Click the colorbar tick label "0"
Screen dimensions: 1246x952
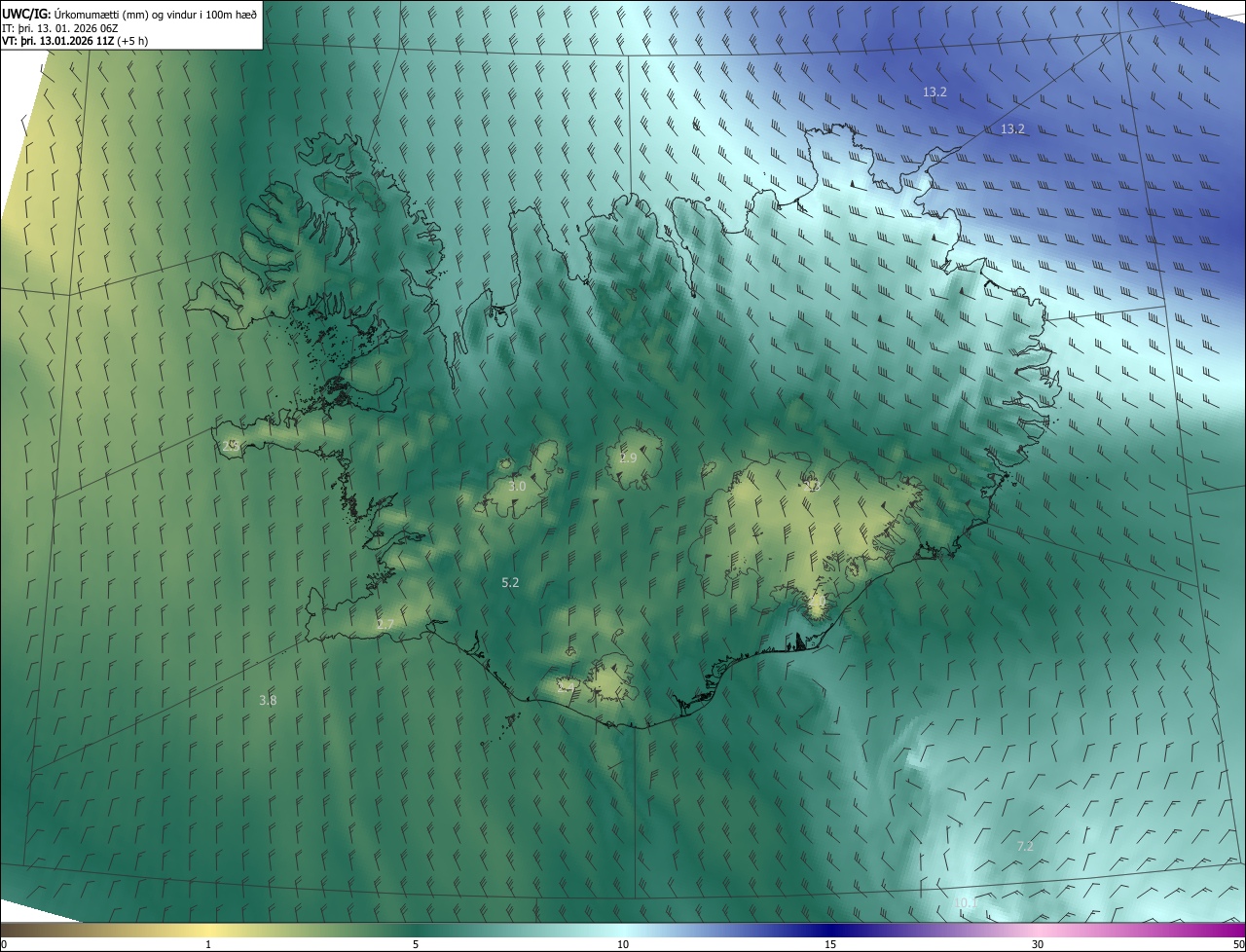3,944
